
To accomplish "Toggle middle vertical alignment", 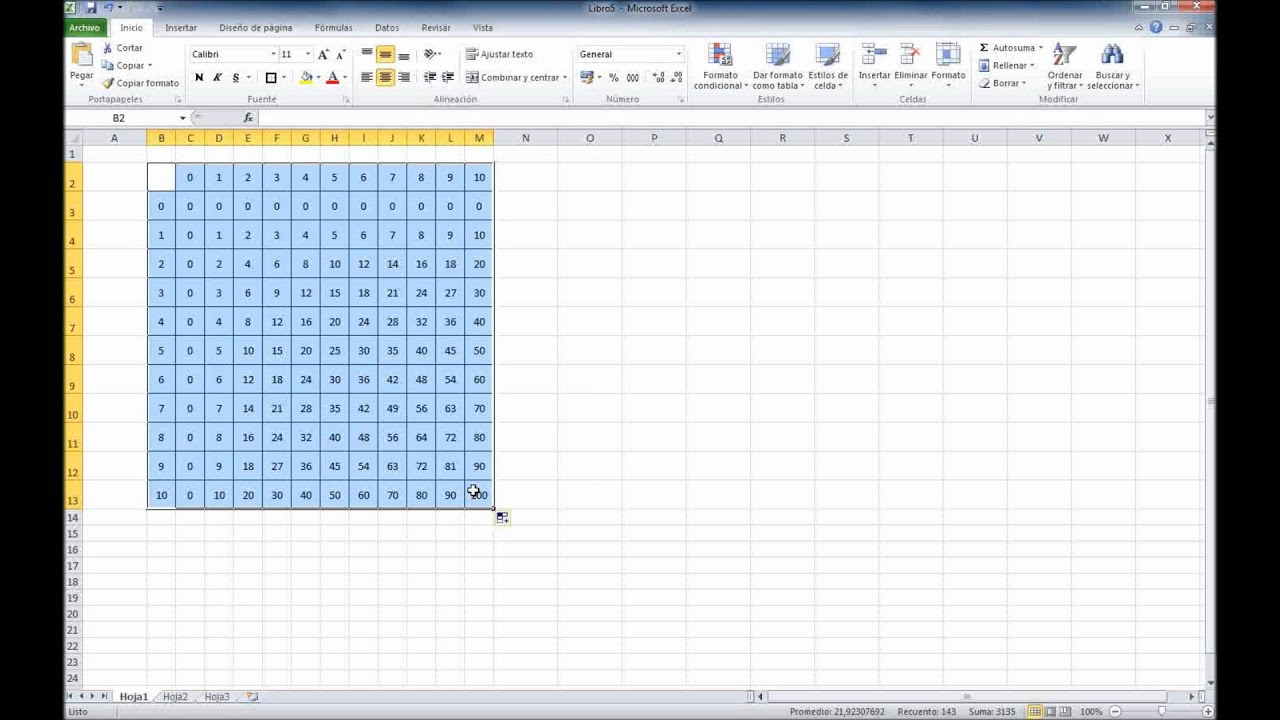I will click(x=385, y=54).
